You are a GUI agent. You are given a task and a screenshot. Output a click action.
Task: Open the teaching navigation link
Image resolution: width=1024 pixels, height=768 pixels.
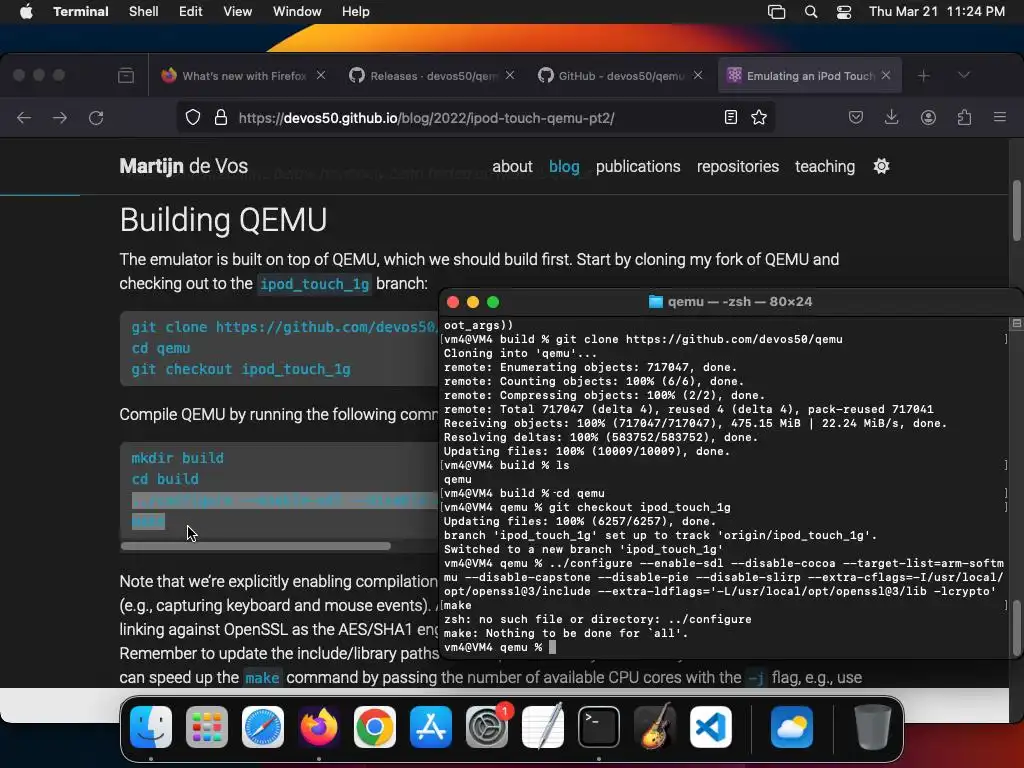(x=825, y=167)
